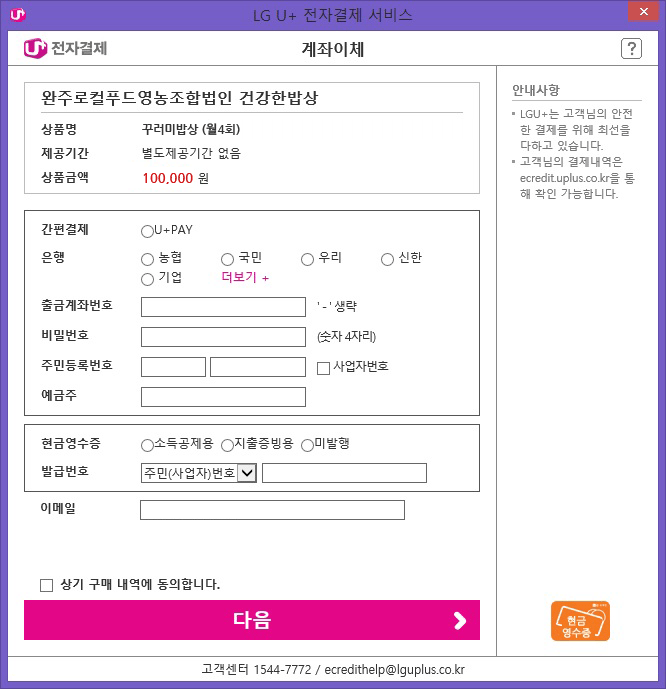Click first 주민등록번호 input box

pyautogui.click(x=173, y=367)
